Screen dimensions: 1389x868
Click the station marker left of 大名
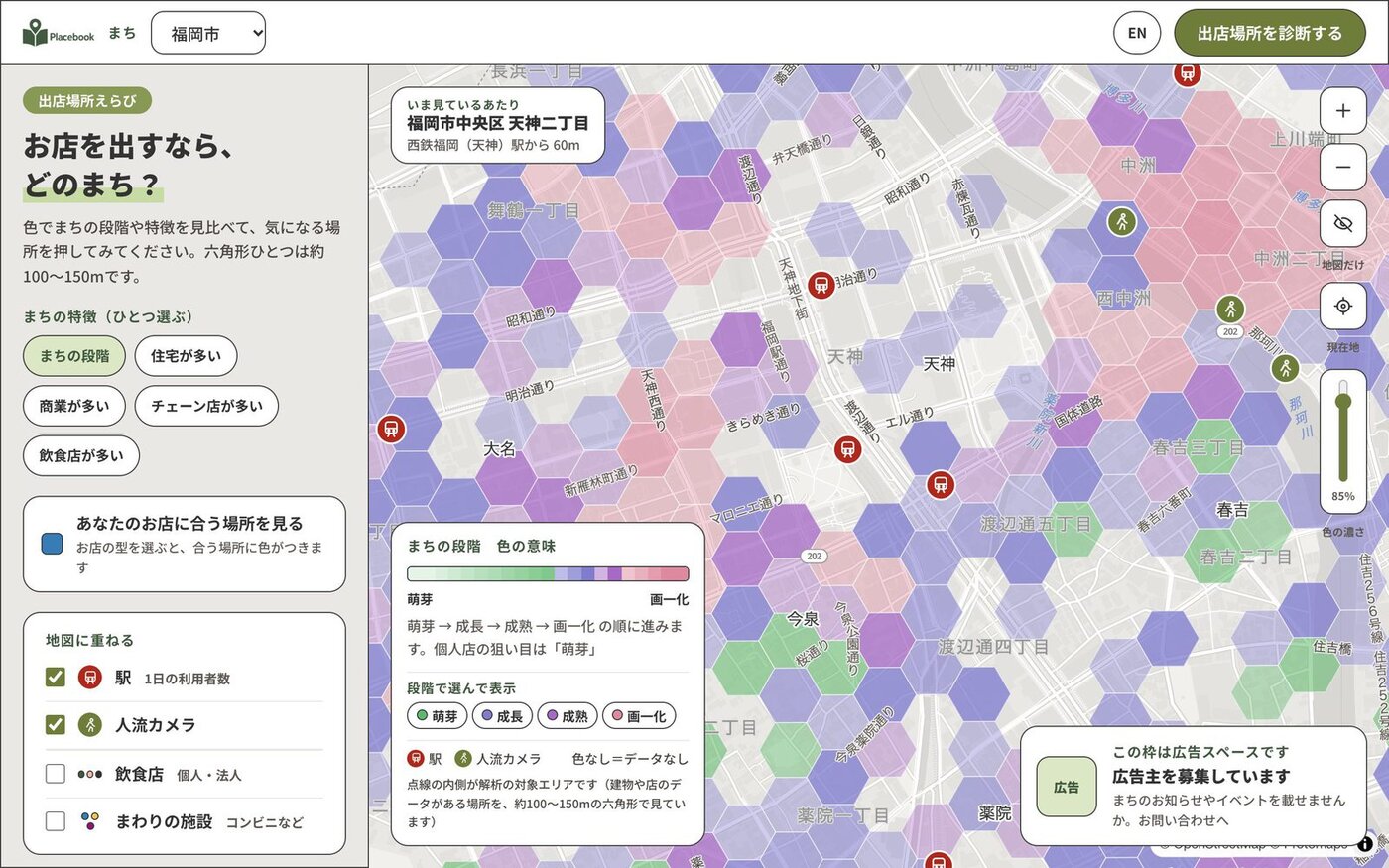point(391,429)
